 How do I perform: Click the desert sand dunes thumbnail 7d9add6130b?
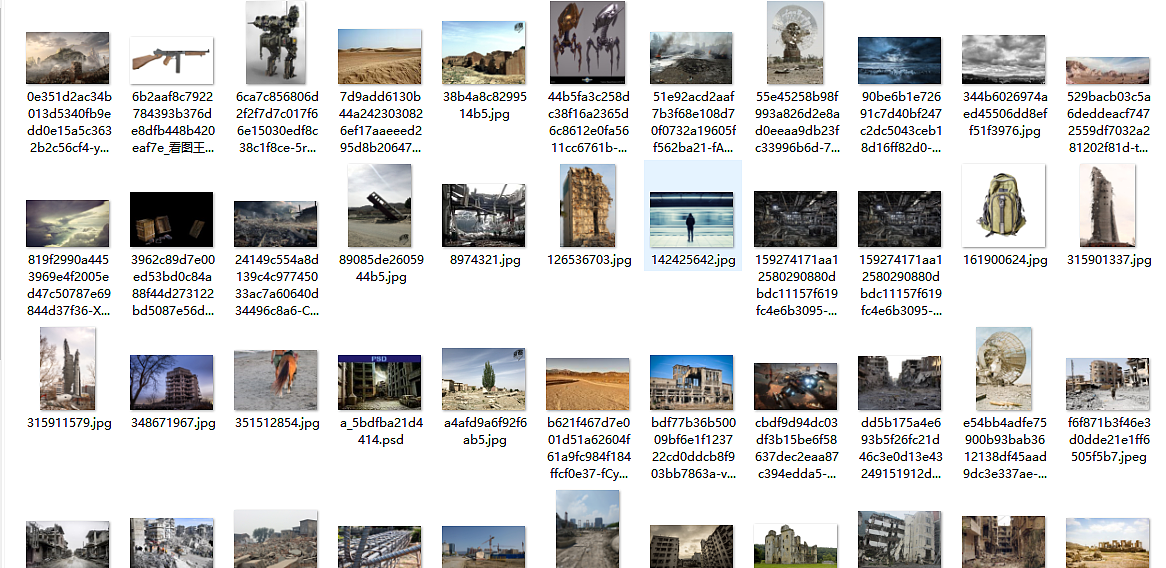[x=379, y=57]
